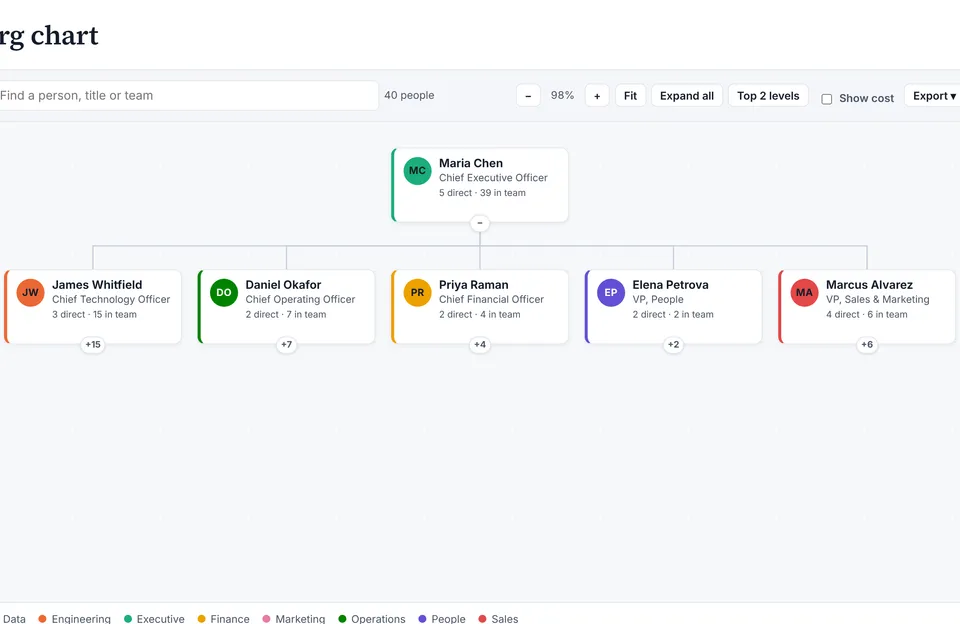Click the Operations legend color dot

342,618
